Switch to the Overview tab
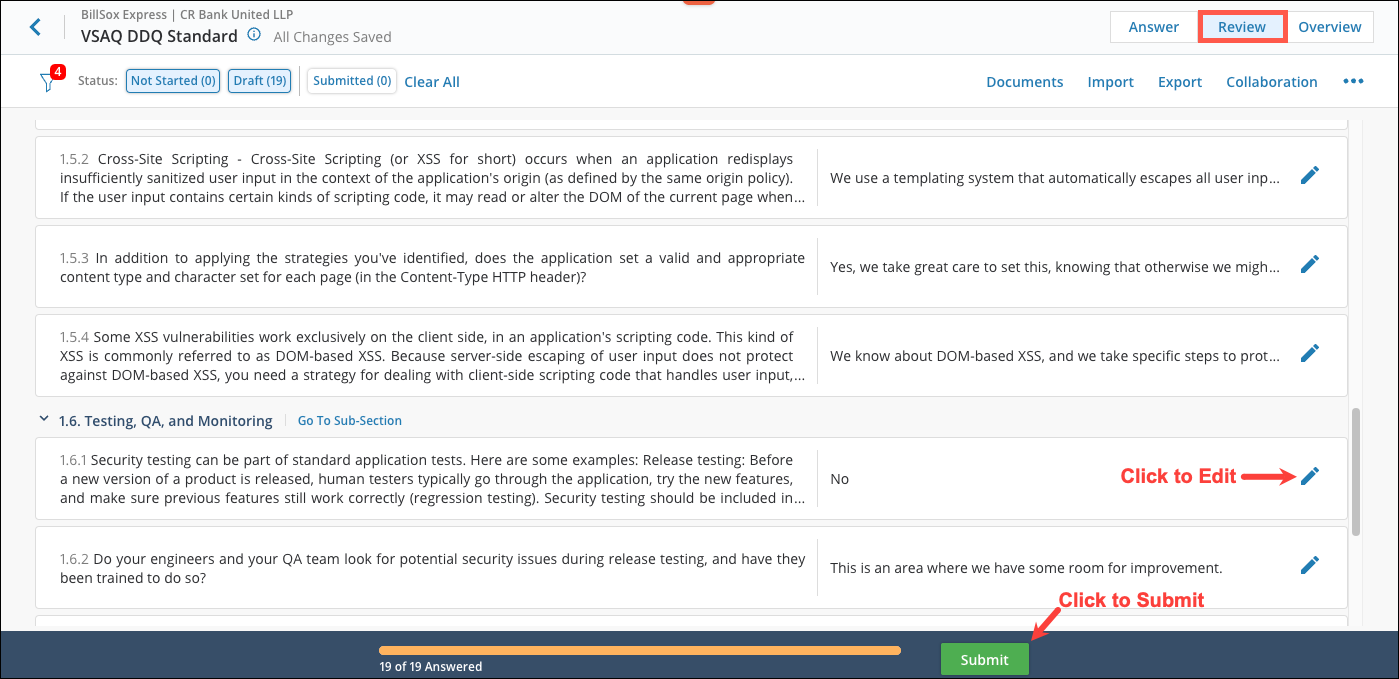Screen dimensions: 1399x679 [1329, 27]
